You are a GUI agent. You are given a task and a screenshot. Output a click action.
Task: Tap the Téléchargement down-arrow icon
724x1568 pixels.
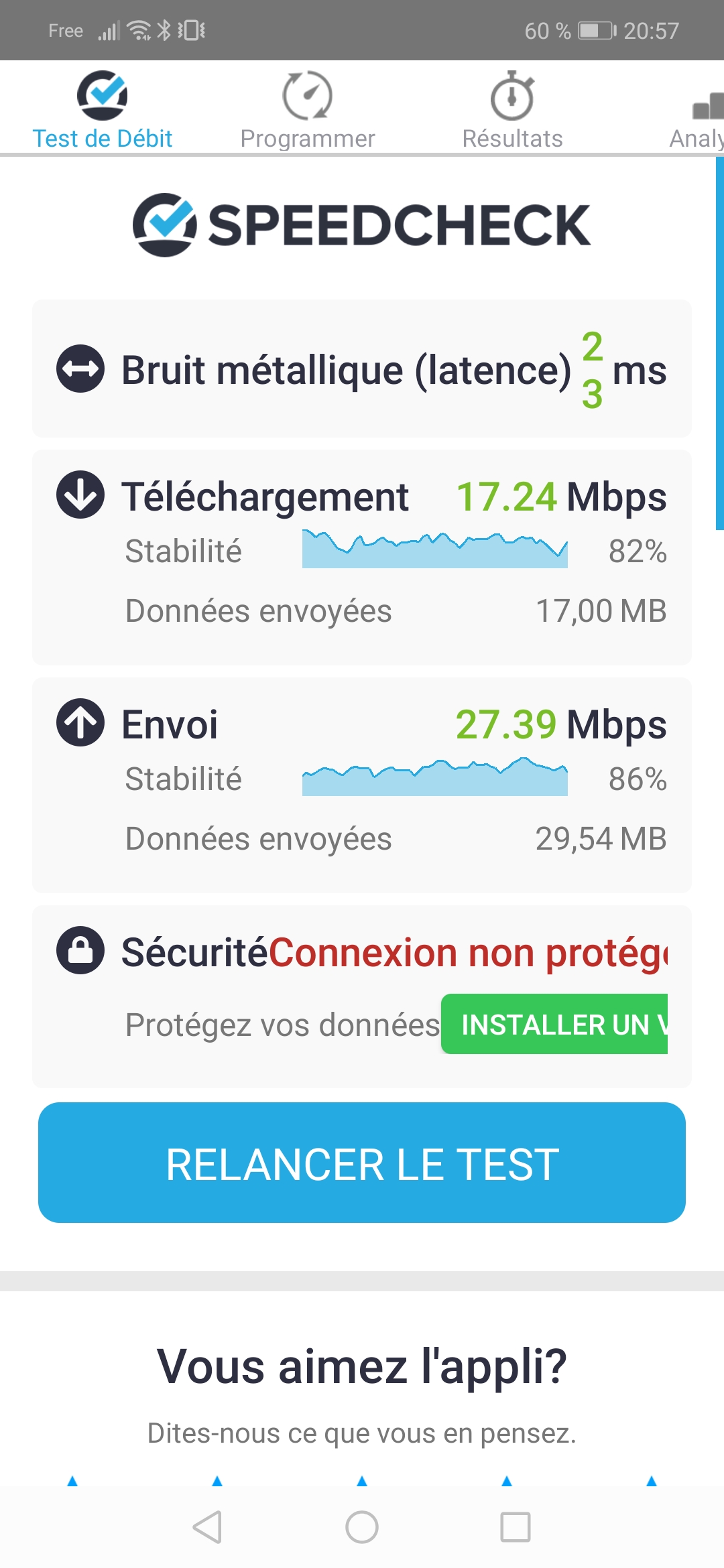click(80, 495)
